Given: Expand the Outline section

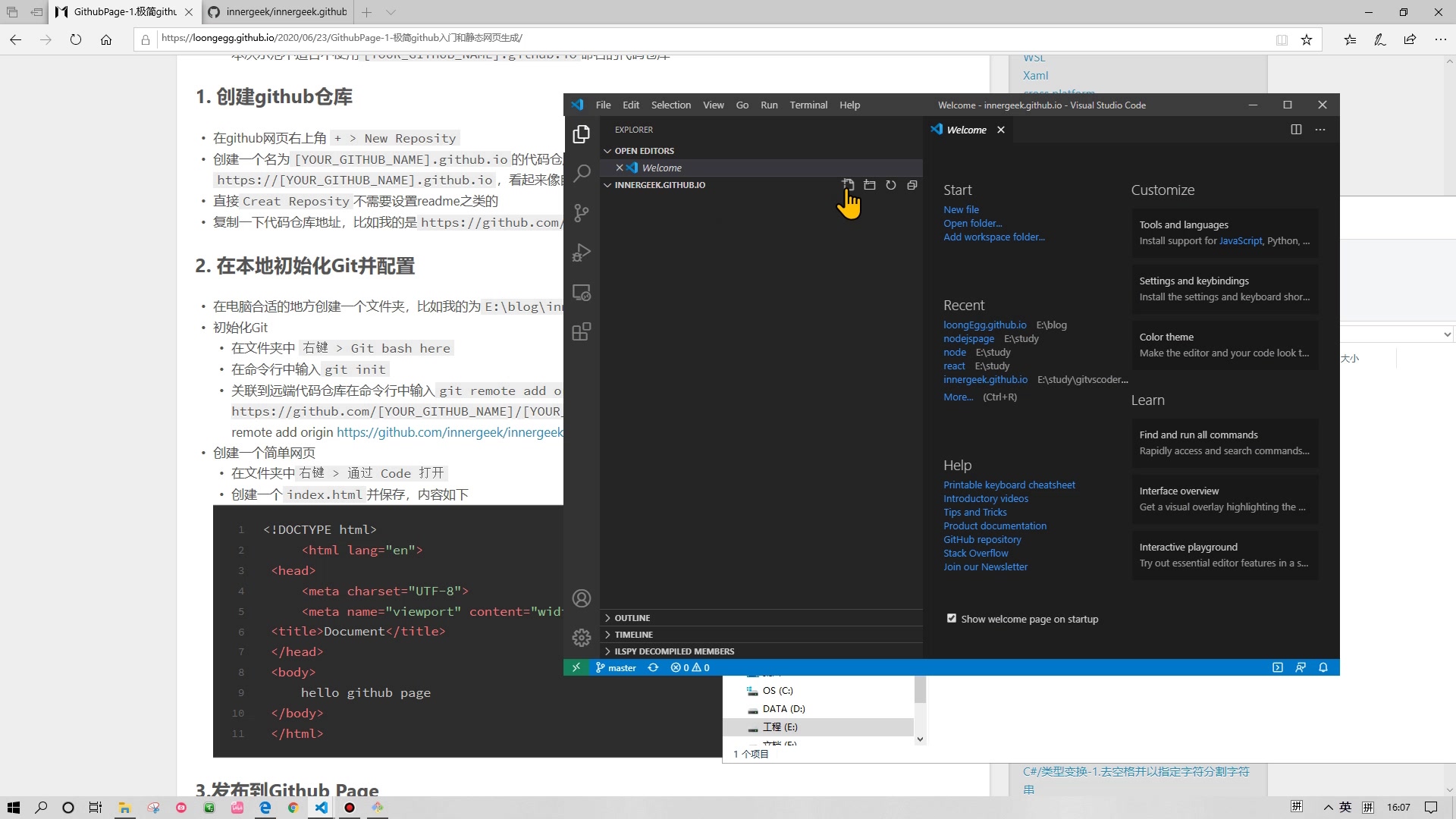Looking at the screenshot, I should pos(761,618).
